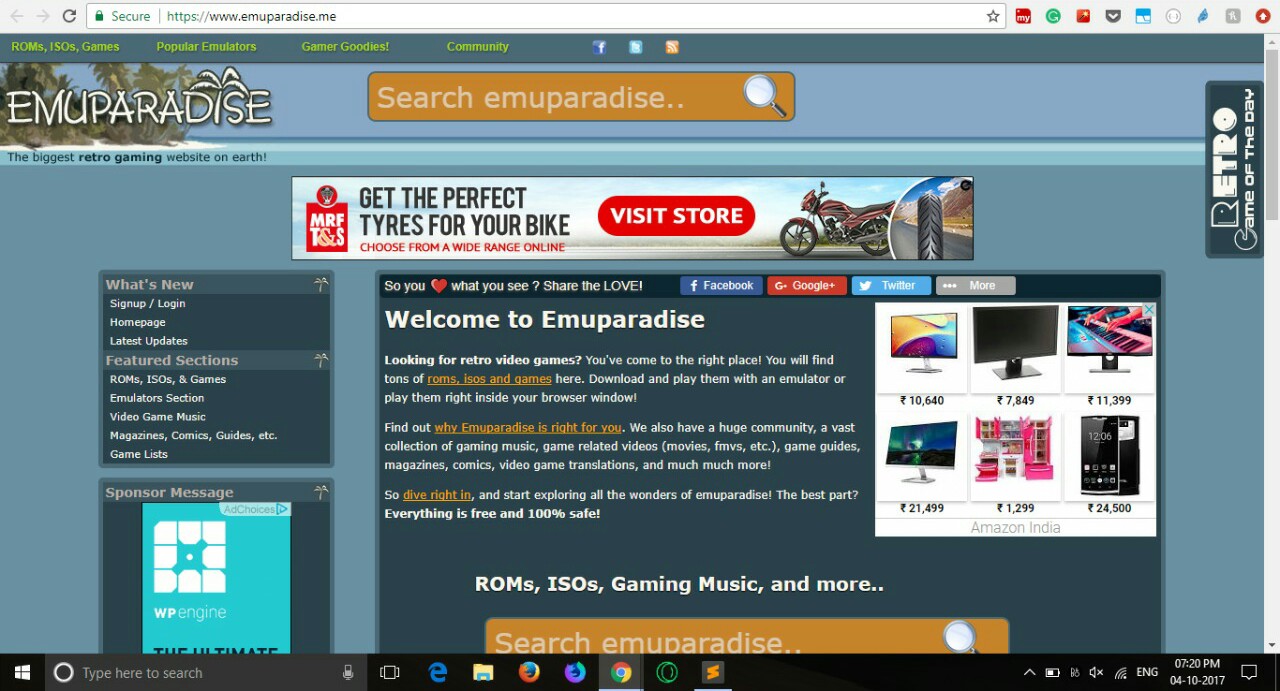This screenshot has height=691, width=1280.
Task: Open the Windows Start menu
Action: point(22,672)
